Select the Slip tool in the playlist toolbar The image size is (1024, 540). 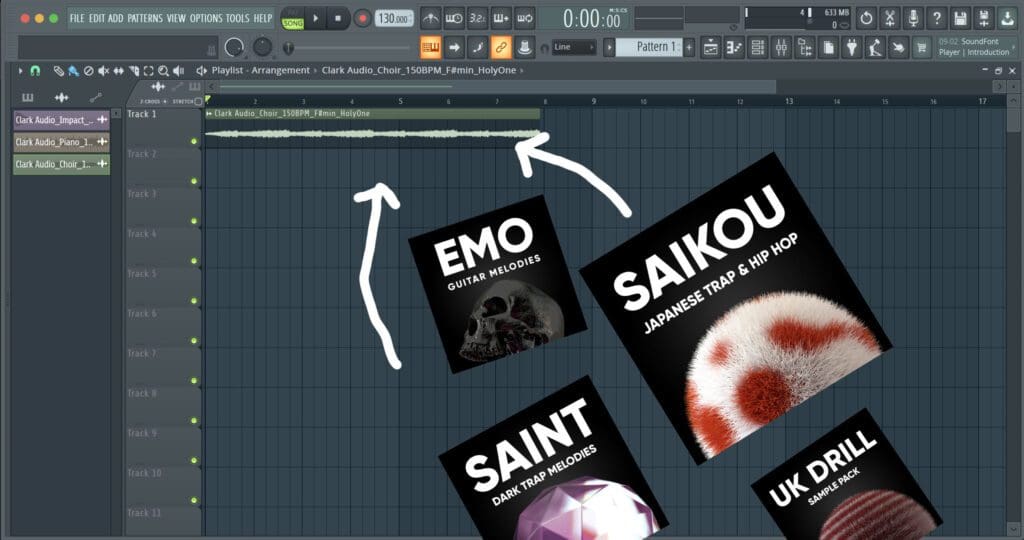coord(119,71)
